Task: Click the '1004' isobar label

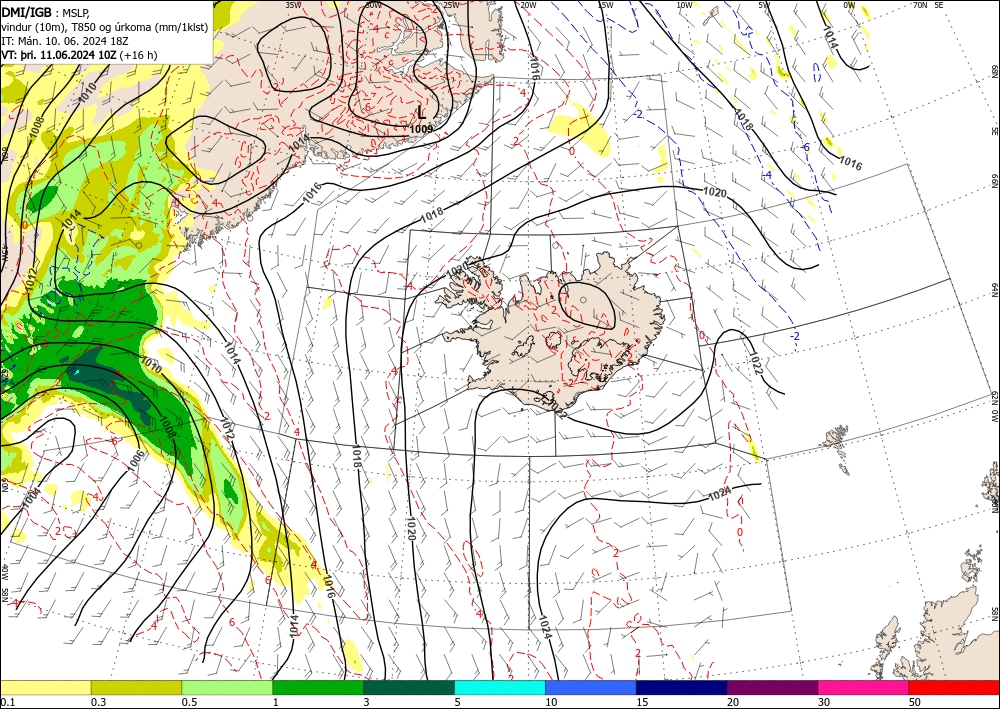Action: (31, 497)
